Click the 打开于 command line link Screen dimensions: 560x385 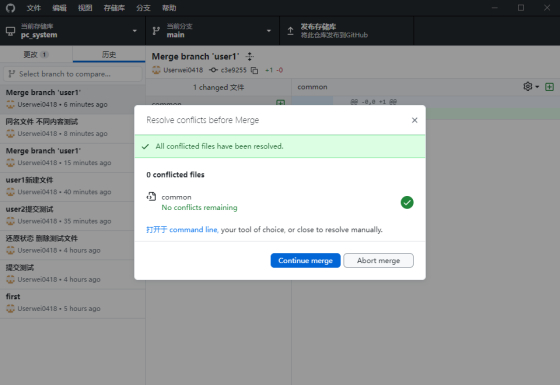[182, 230]
